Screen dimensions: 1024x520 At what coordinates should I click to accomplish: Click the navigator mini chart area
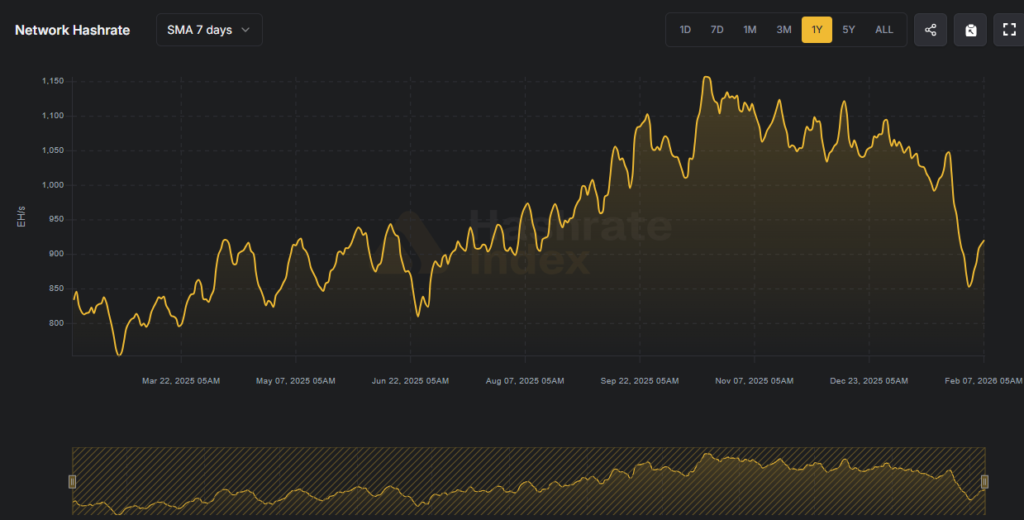[528, 482]
